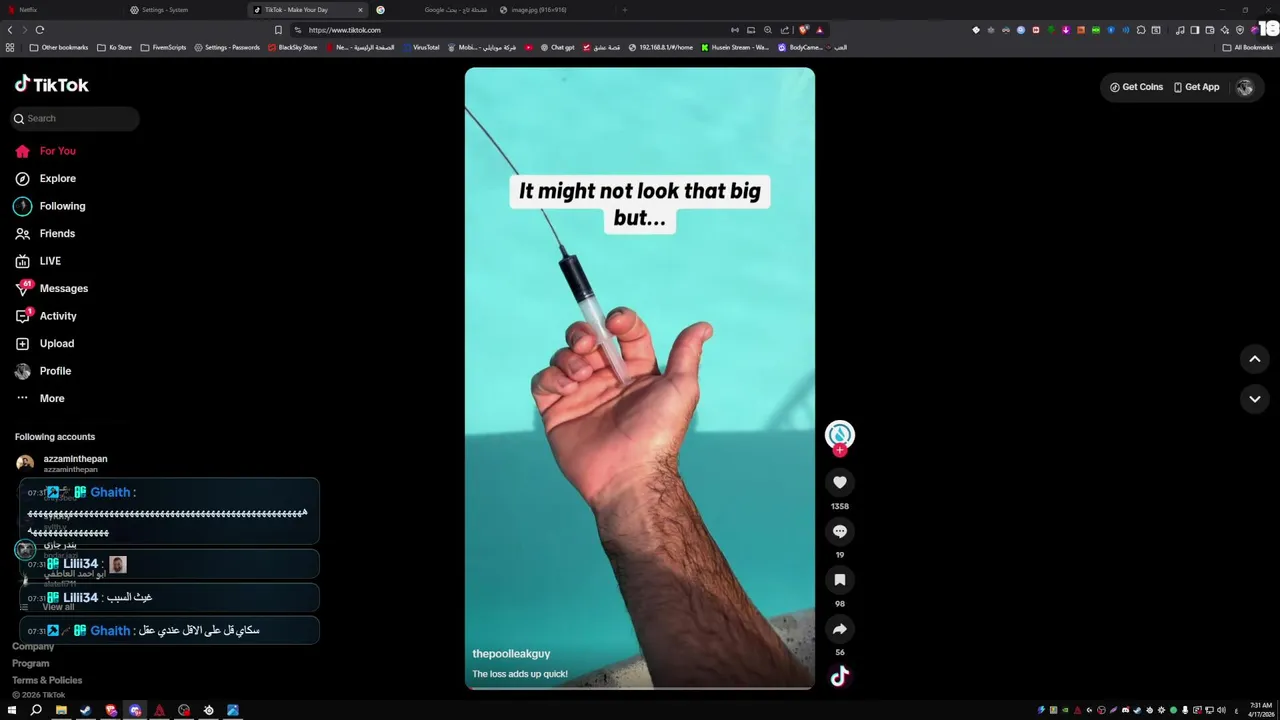Open the All Bookmarks folder
Image resolution: width=1280 pixels, height=720 pixels.
[1247, 47]
